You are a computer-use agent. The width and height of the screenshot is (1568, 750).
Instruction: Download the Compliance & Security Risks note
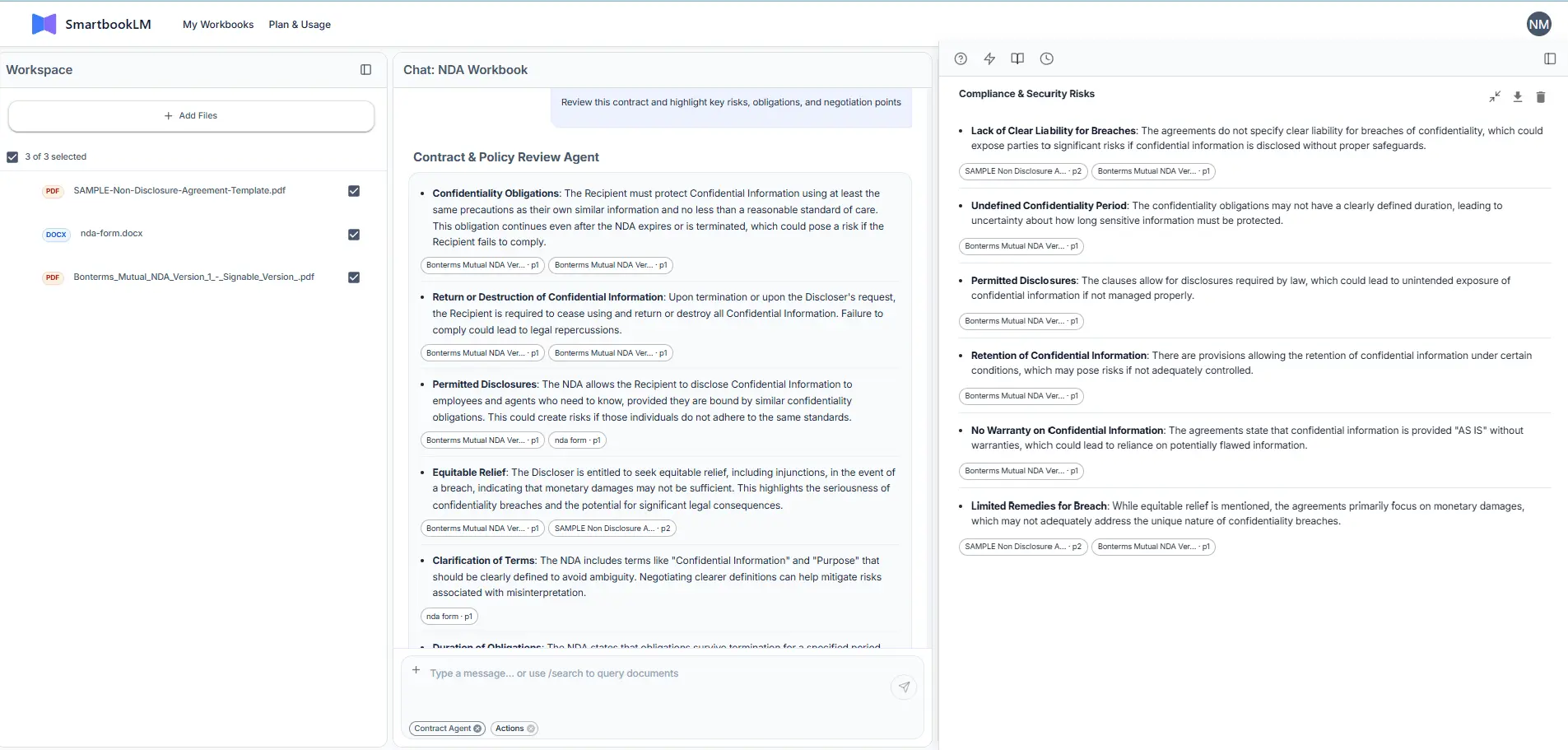click(1518, 97)
